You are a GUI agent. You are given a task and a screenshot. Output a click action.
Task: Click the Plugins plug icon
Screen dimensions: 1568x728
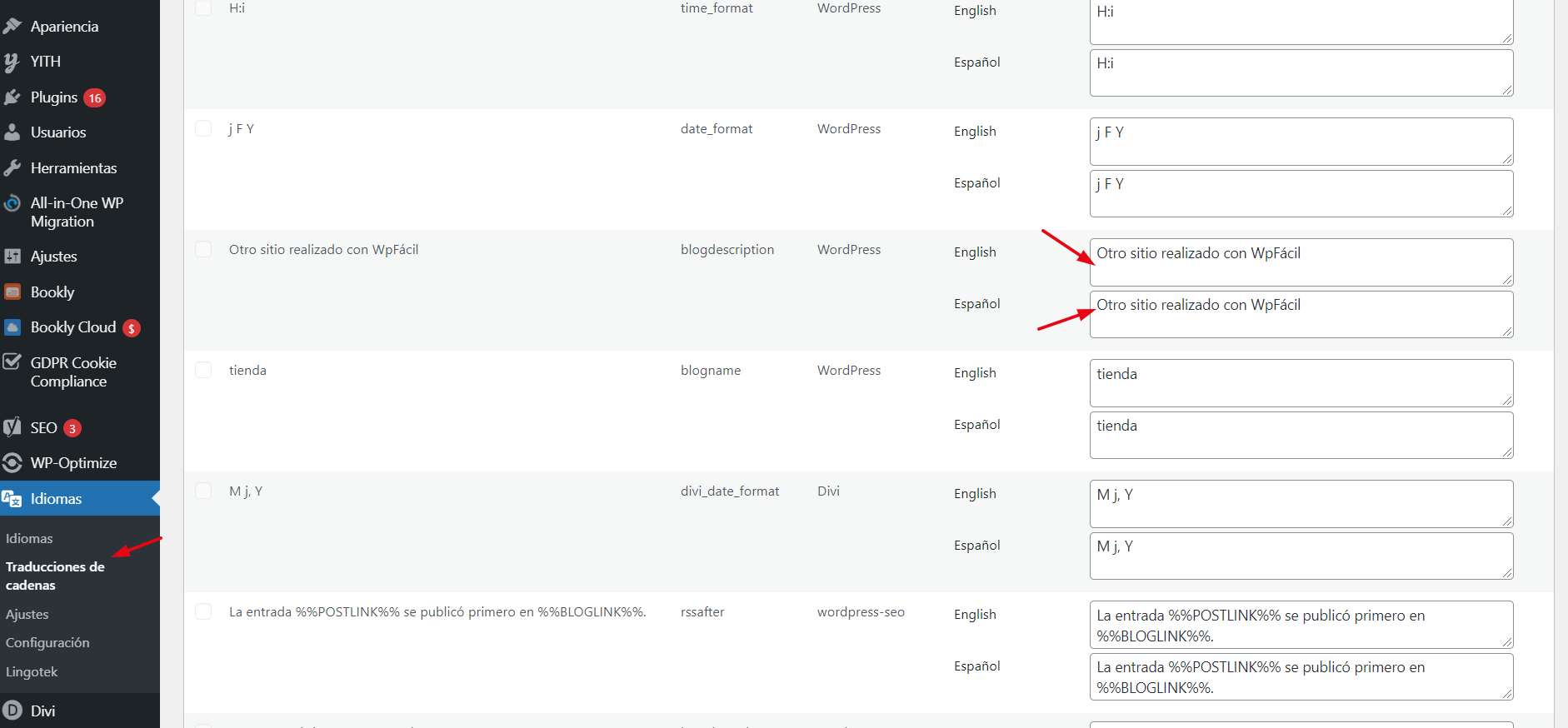point(12,97)
